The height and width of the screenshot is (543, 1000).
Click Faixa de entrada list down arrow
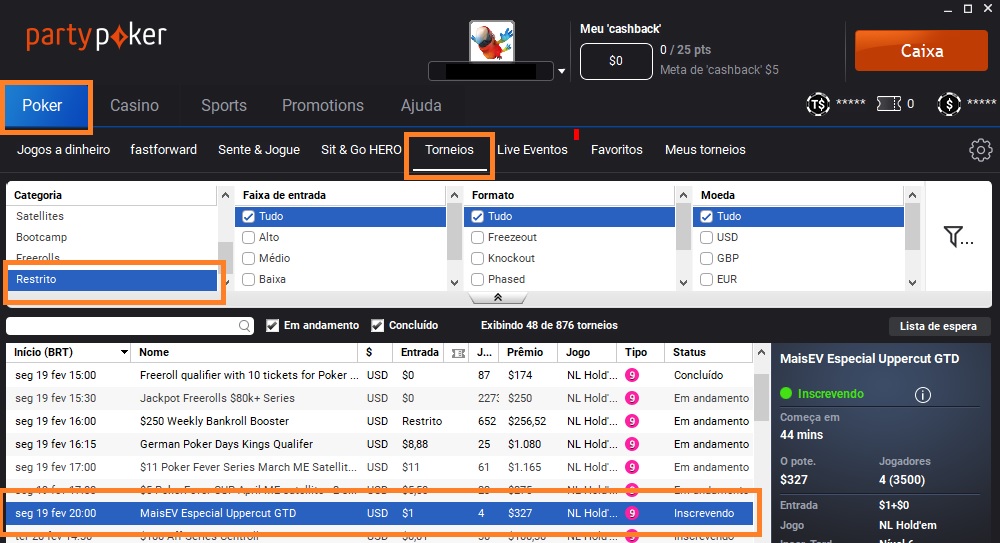click(x=454, y=283)
